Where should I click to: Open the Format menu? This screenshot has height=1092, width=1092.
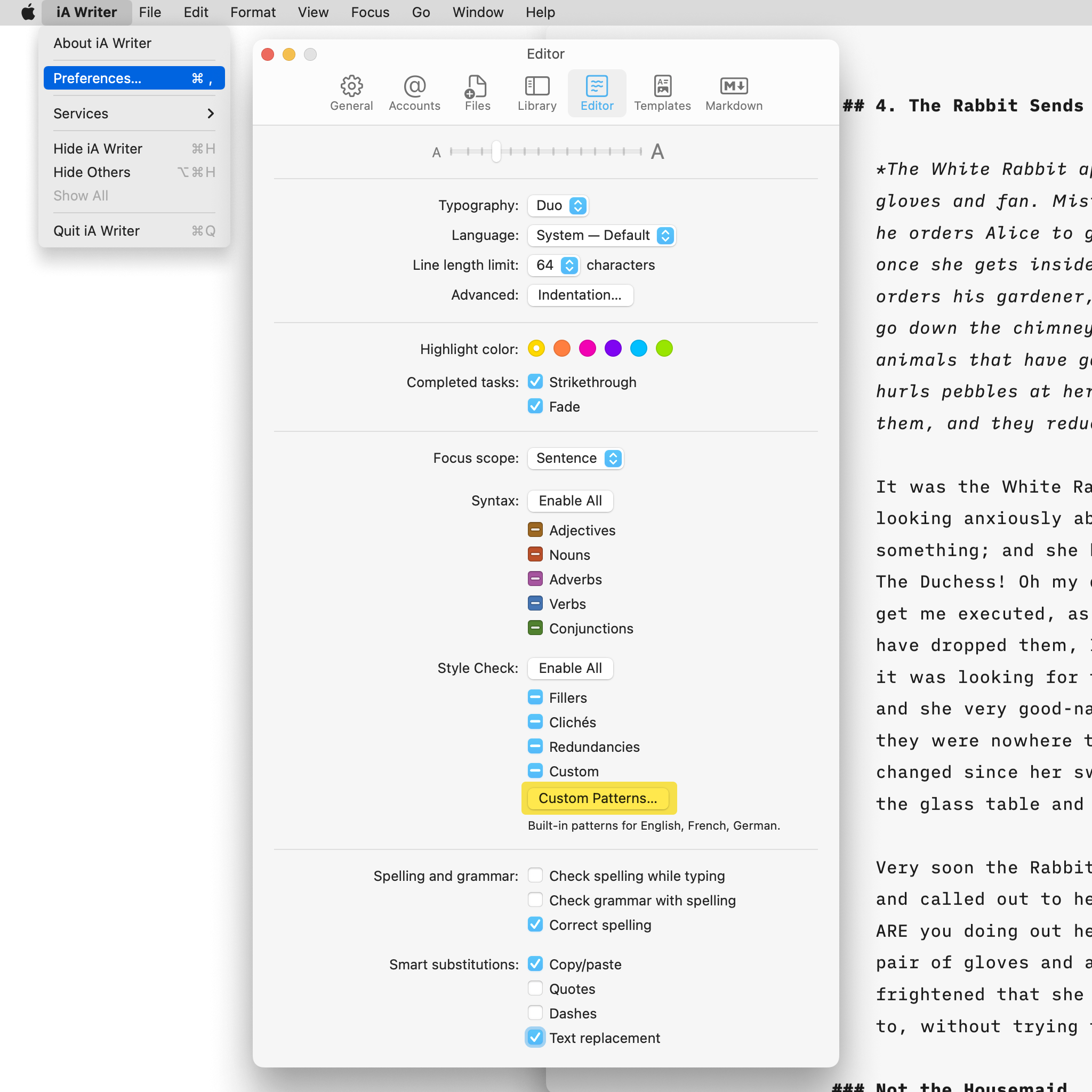coord(253,12)
